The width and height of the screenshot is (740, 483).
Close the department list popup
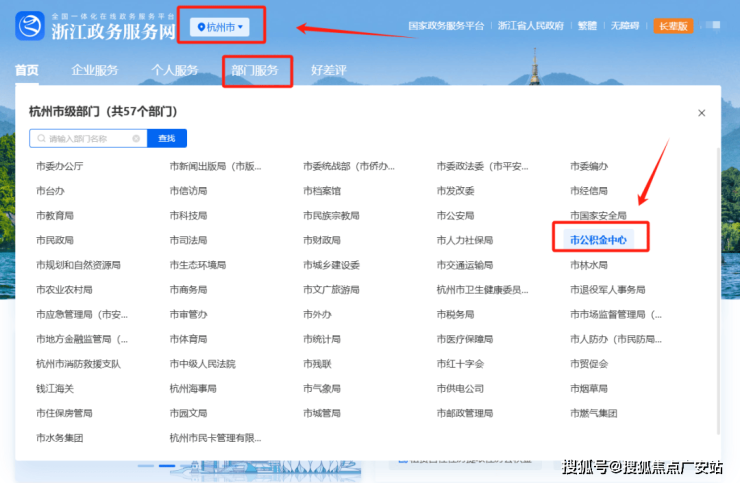tap(701, 114)
